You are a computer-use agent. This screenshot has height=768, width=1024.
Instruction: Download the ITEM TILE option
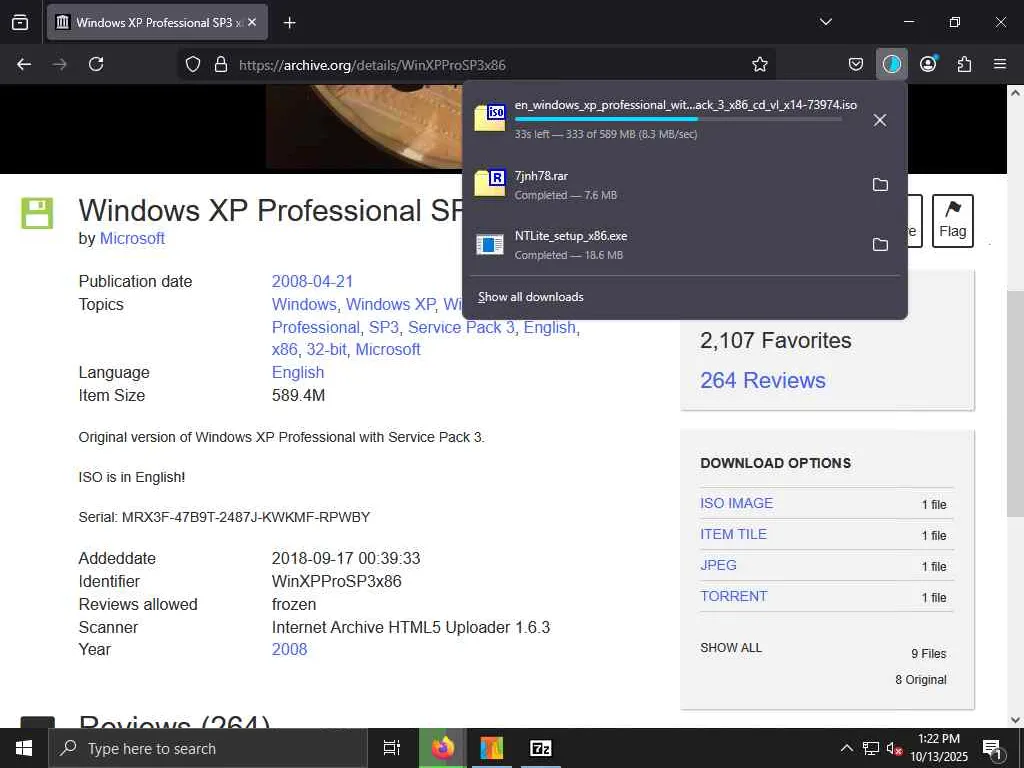733,534
